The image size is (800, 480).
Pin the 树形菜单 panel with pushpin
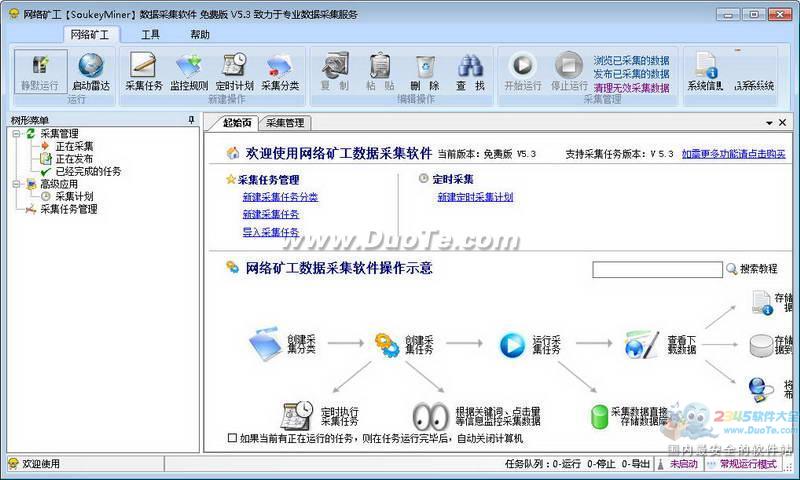tap(191, 120)
